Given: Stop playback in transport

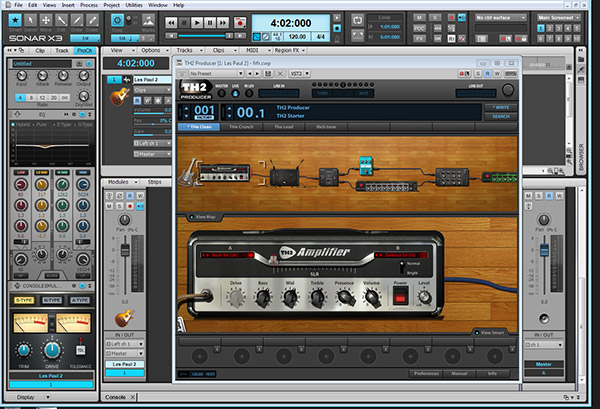Looking at the screenshot, I should (184, 23).
